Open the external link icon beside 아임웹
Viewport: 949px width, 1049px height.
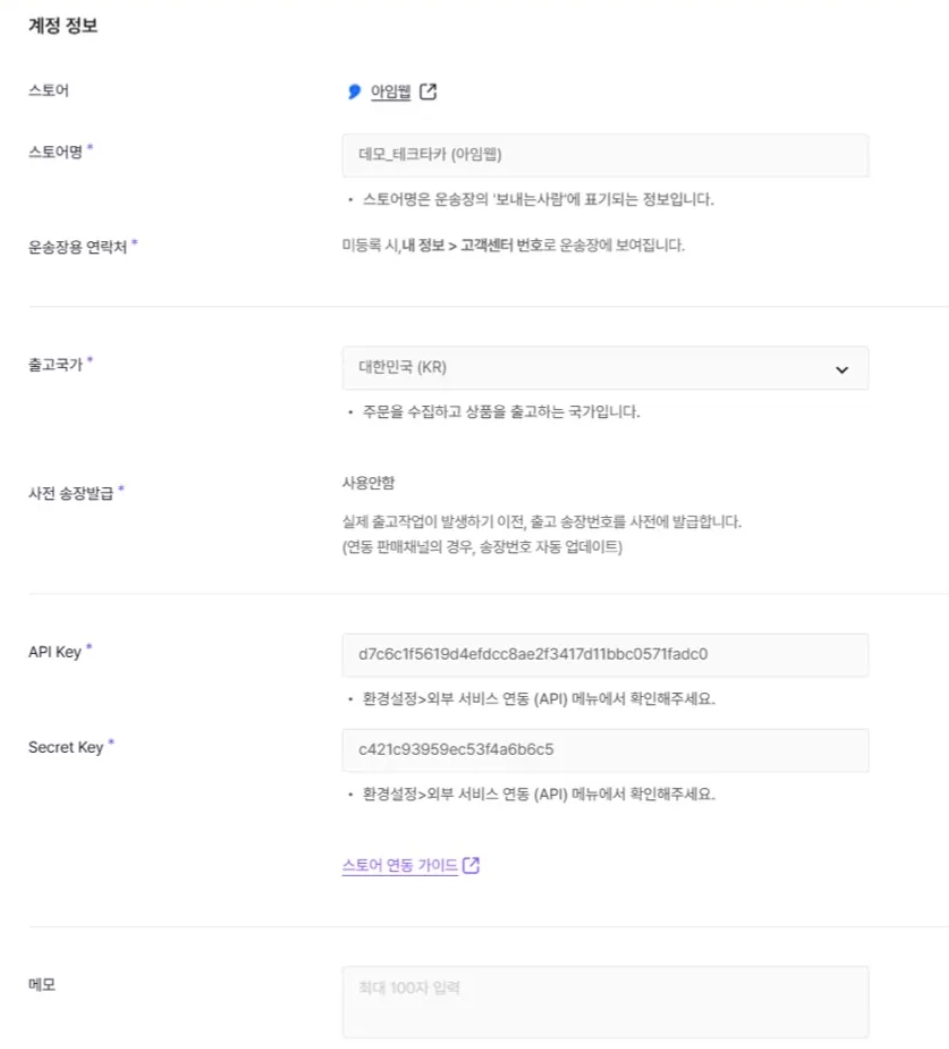point(428,92)
